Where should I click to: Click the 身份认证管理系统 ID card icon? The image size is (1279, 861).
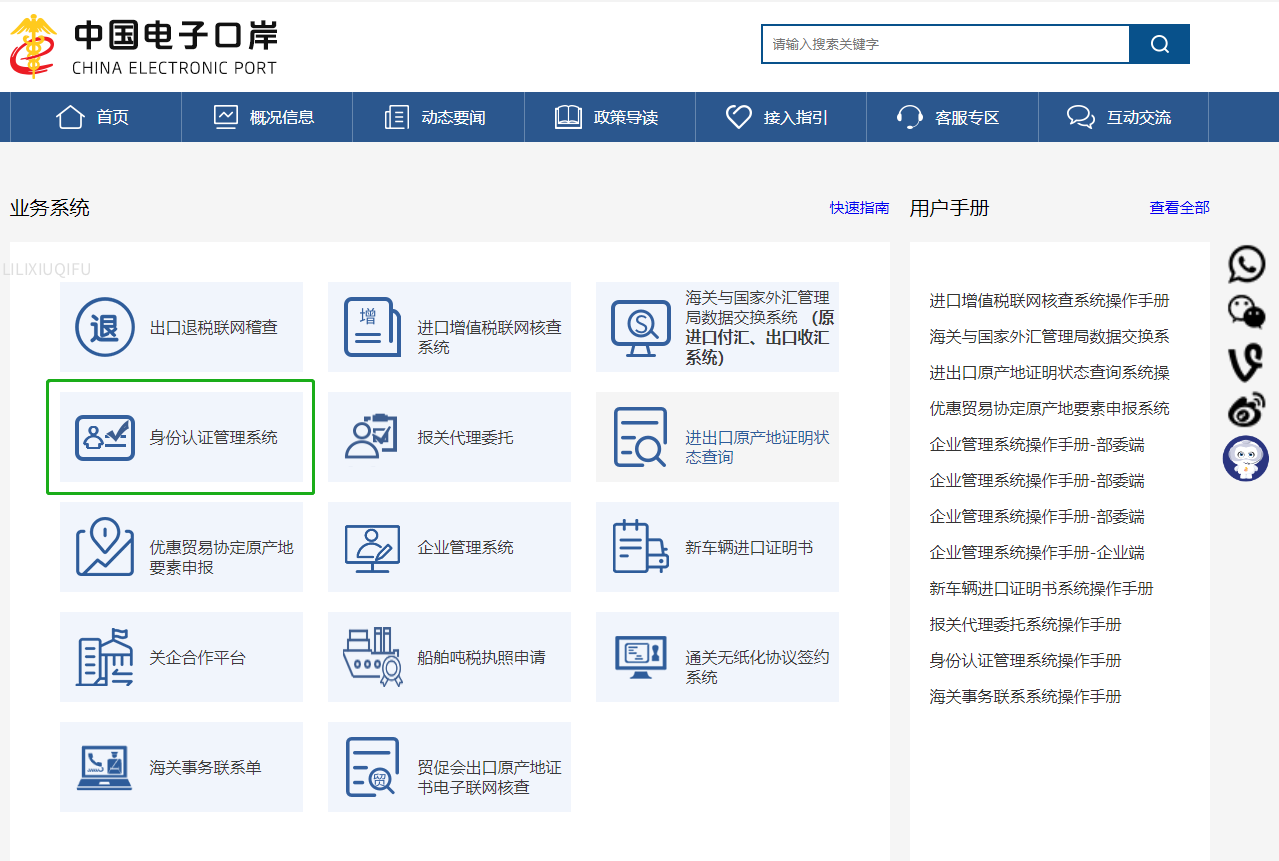pyautogui.click(x=105, y=437)
